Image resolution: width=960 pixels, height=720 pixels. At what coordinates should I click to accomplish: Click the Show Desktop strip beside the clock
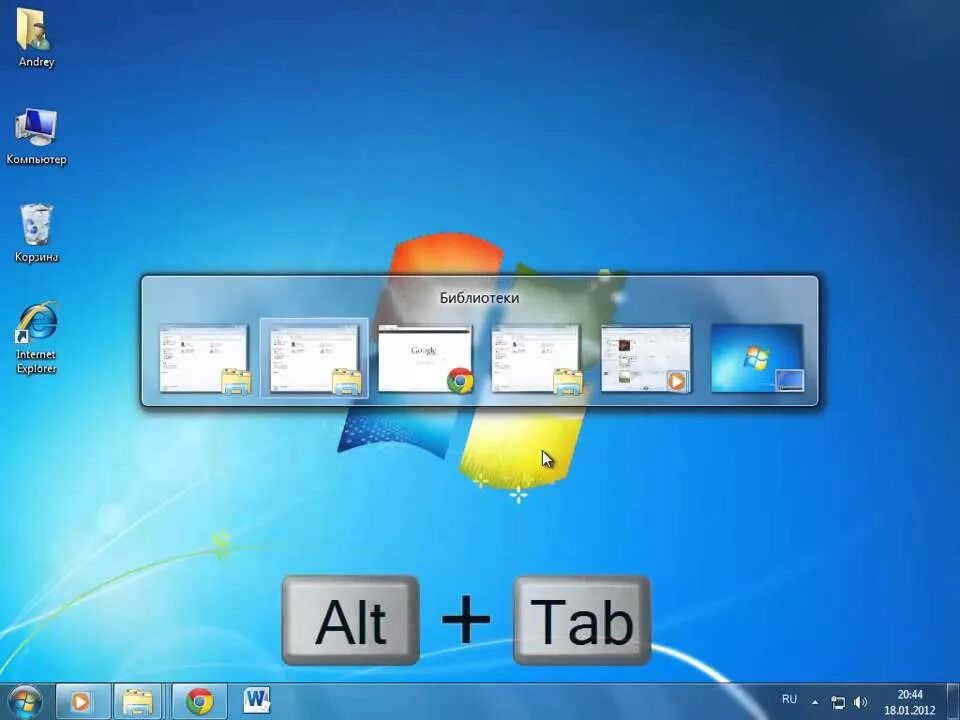(x=953, y=702)
